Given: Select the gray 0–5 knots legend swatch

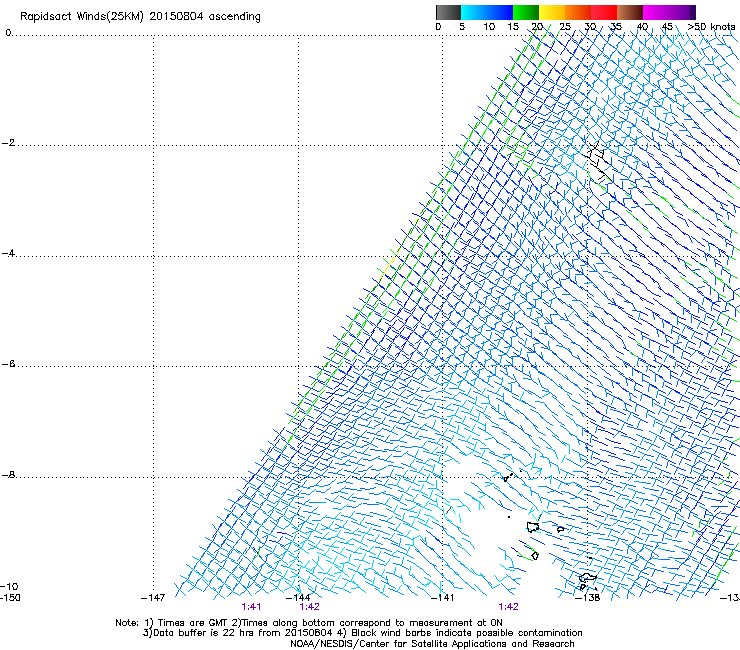Looking at the screenshot, I should click(x=448, y=12).
